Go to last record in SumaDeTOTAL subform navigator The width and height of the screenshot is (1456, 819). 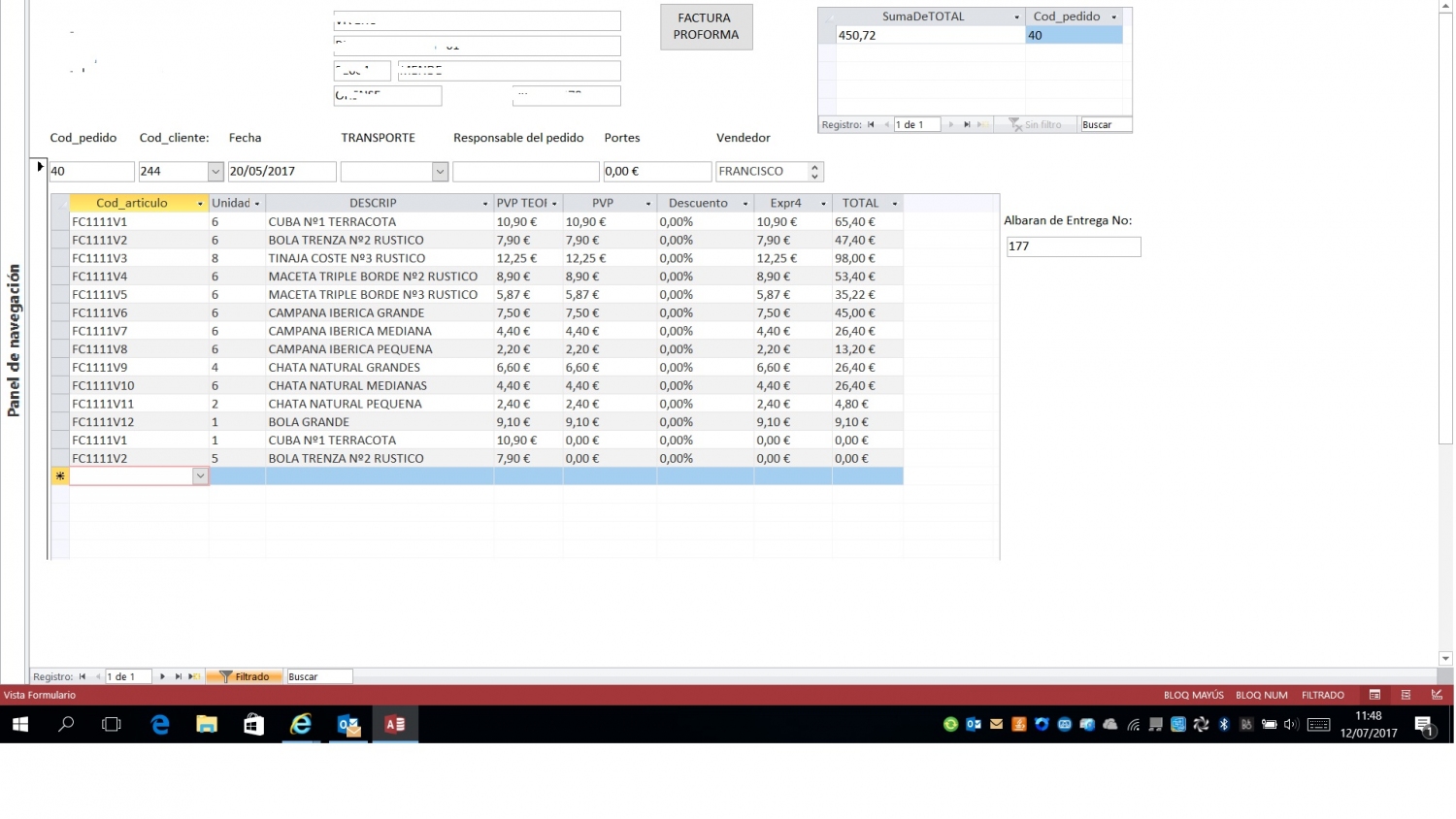point(967,124)
